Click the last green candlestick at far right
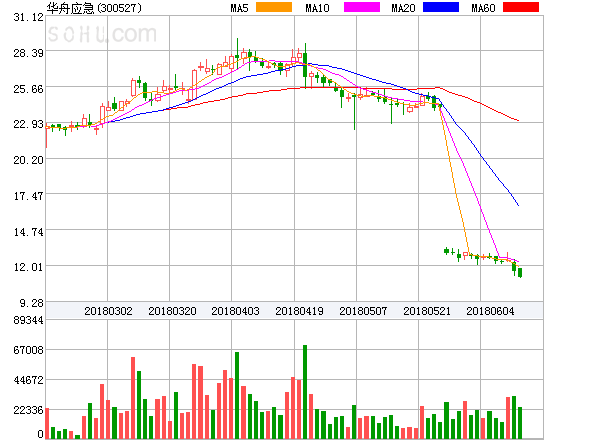 tap(520, 272)
